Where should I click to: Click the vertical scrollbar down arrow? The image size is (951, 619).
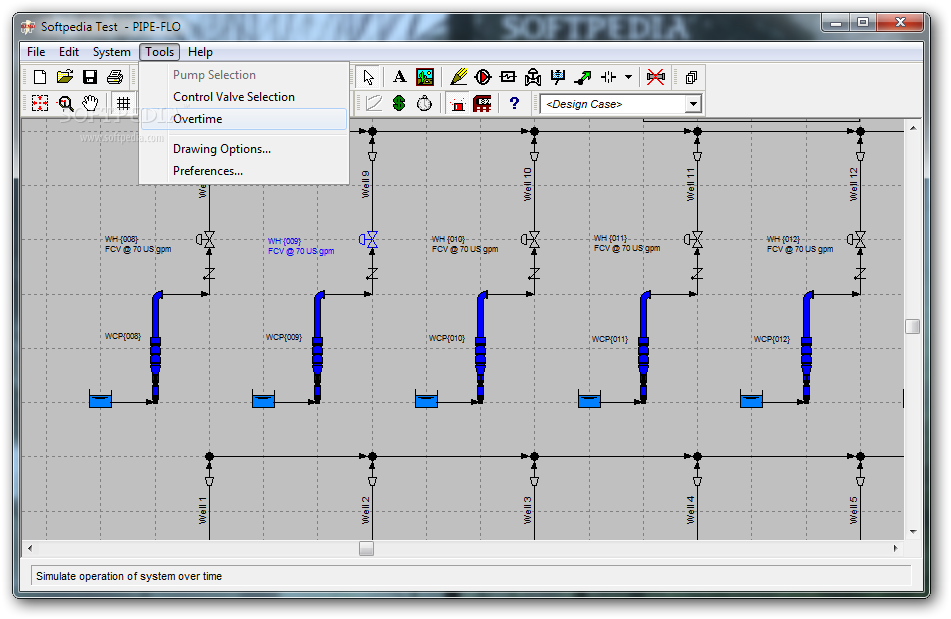913,532
